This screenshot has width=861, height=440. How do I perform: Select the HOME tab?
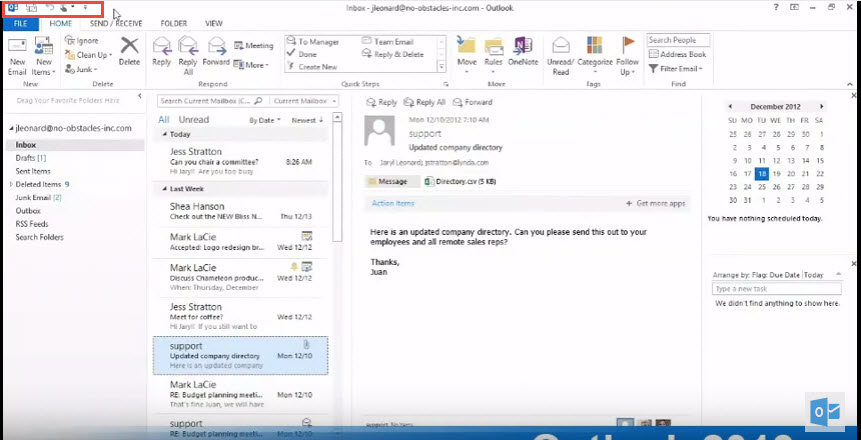pyautogui.click(x=60, y=24)
